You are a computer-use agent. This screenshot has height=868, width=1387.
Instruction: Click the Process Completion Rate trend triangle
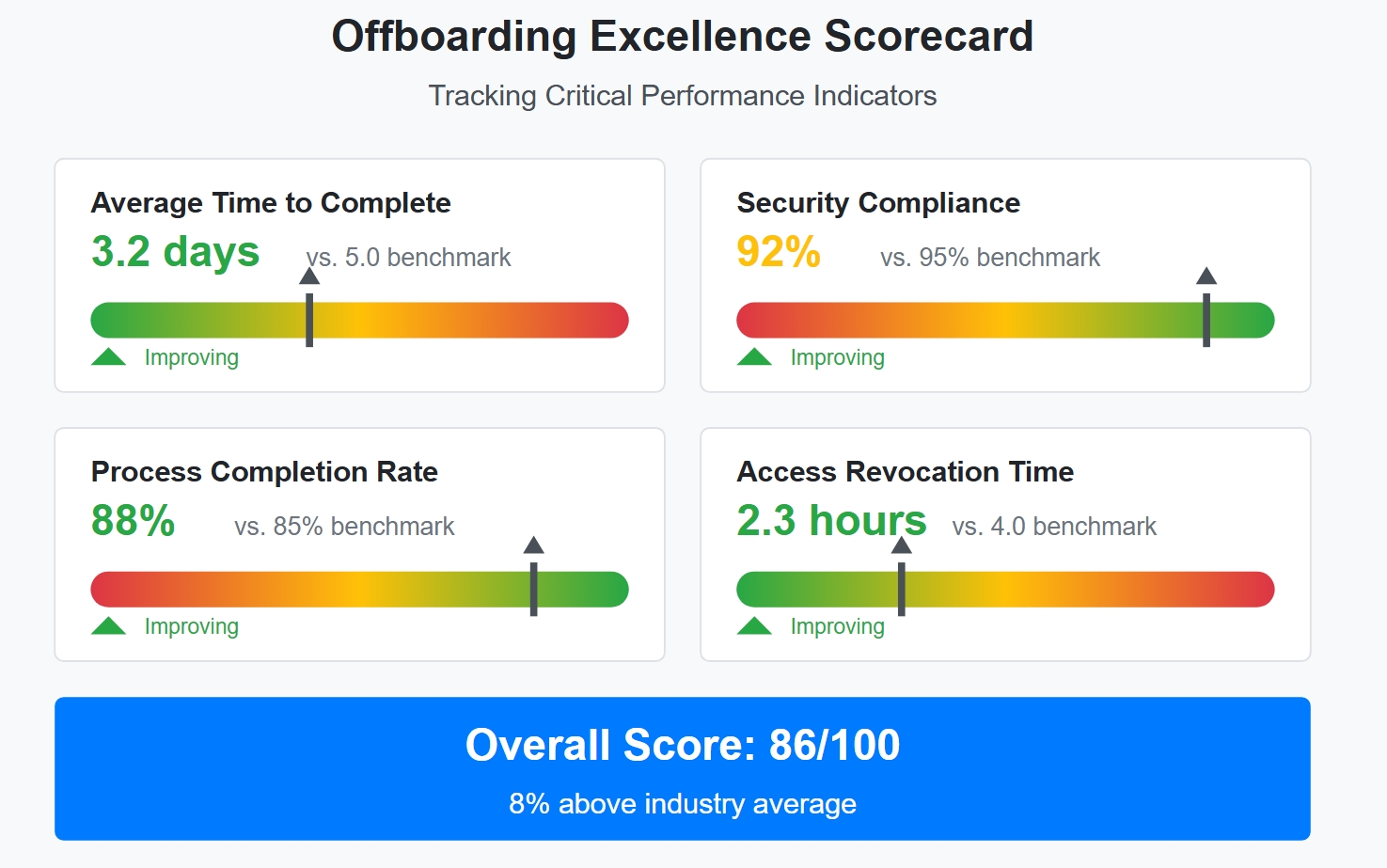(109, 626)
